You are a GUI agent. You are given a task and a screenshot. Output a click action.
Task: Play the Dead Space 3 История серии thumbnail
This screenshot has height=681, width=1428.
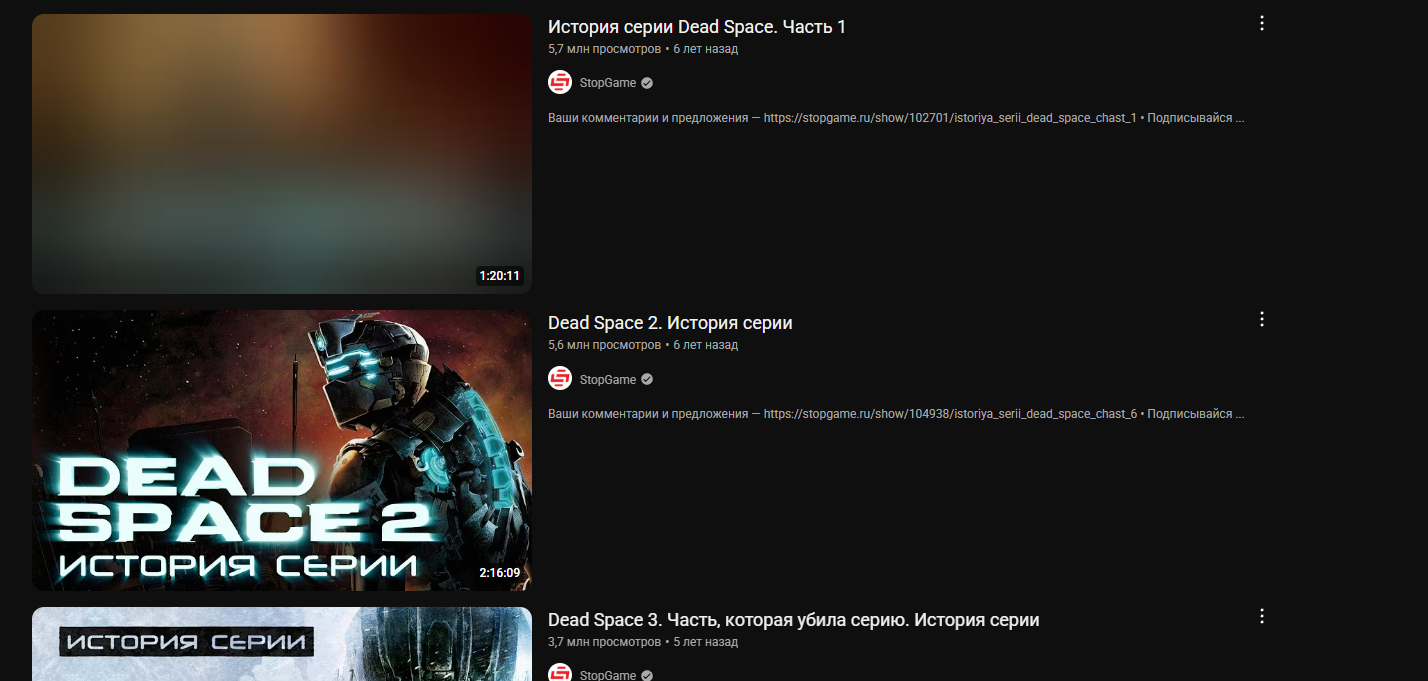(x=282, y=644)
